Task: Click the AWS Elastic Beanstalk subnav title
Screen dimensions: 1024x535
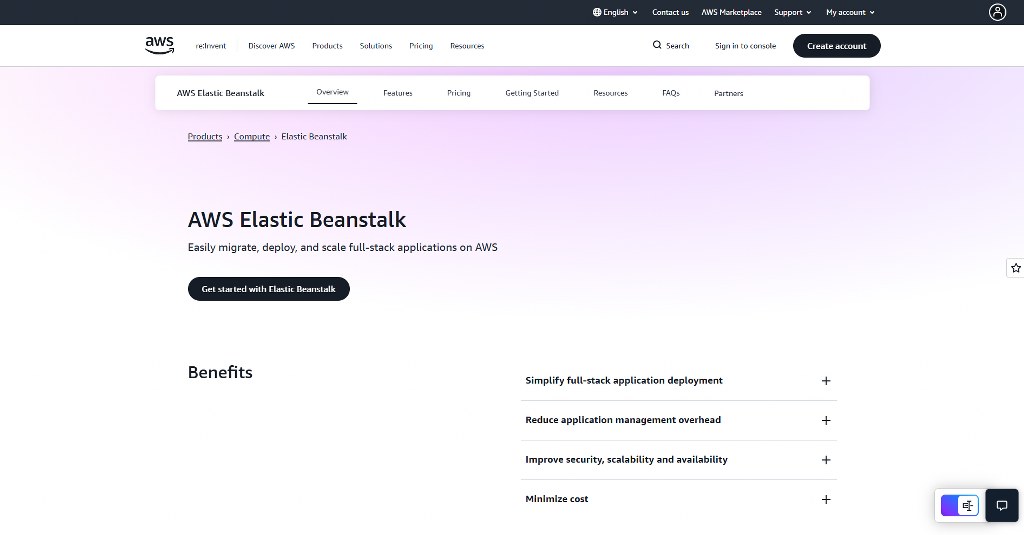Action: coord(220,93)
